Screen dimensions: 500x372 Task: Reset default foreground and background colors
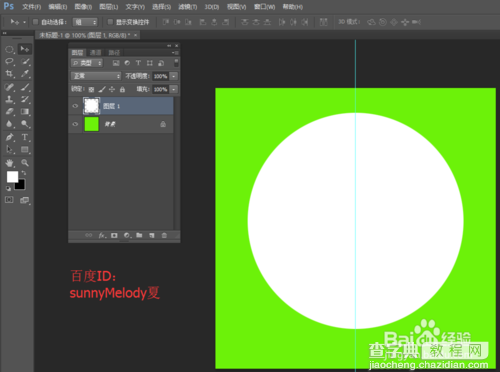[8, 188]
